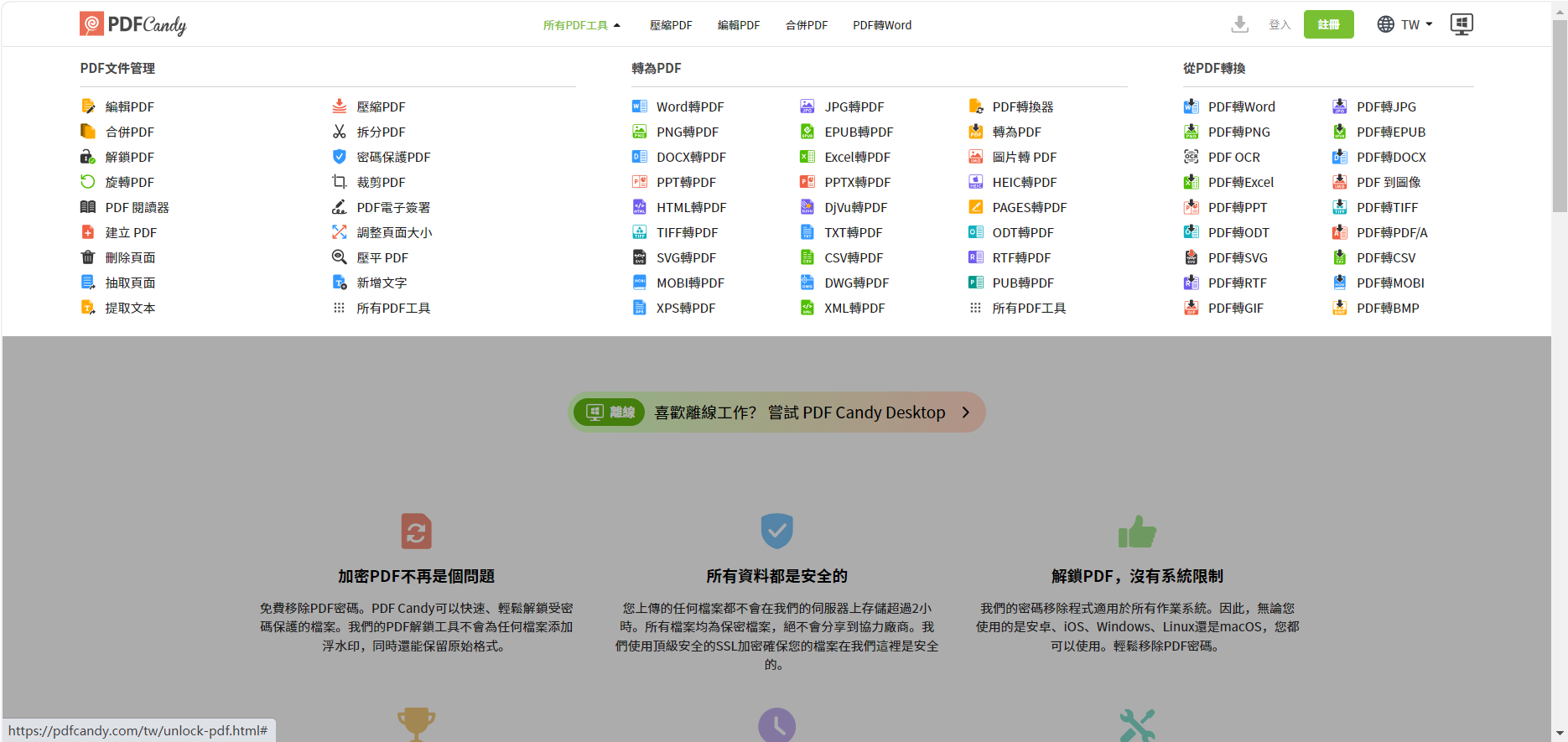Viewport: 1568px width, 742px height.
Task: Click the 刪除頁面 trash icon
Action: click(x=88, y=257)
